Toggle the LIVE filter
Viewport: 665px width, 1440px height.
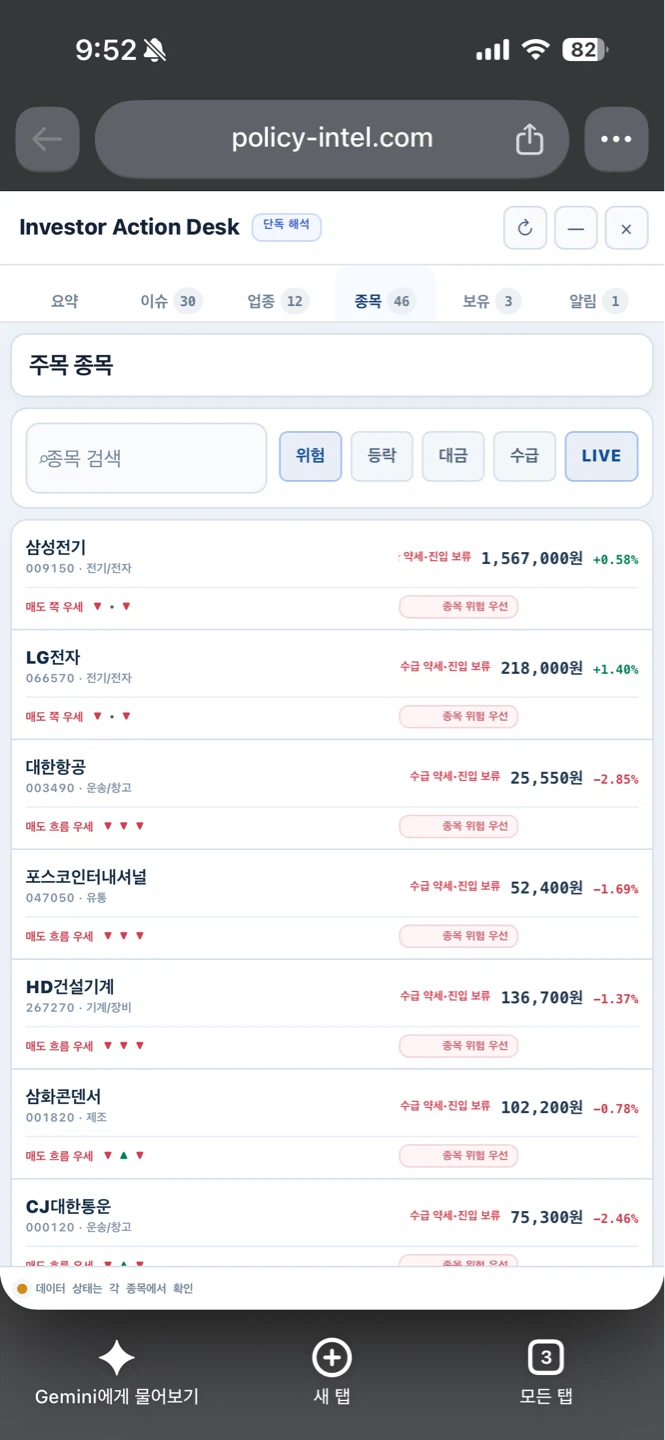click(x=601, y=456)
